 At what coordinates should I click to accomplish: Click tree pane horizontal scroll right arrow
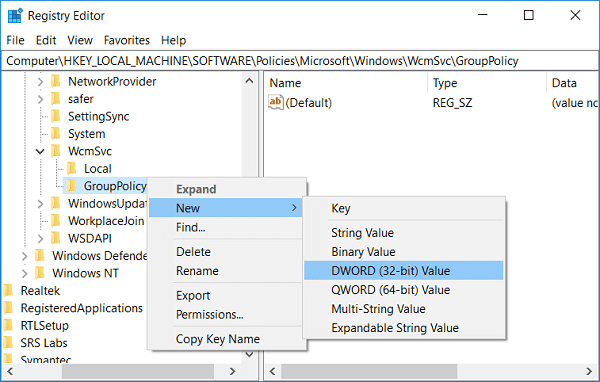click(x=232, y=371)
